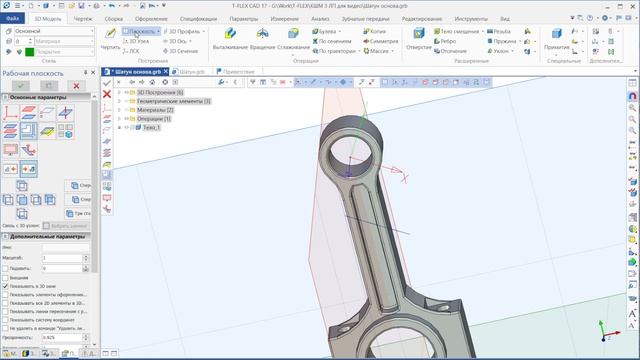Screen dimensions: 640x360
Task: Open the Зубчатые передачи ribbon tab
Action: pyautogui.click(x=365, y=19)
